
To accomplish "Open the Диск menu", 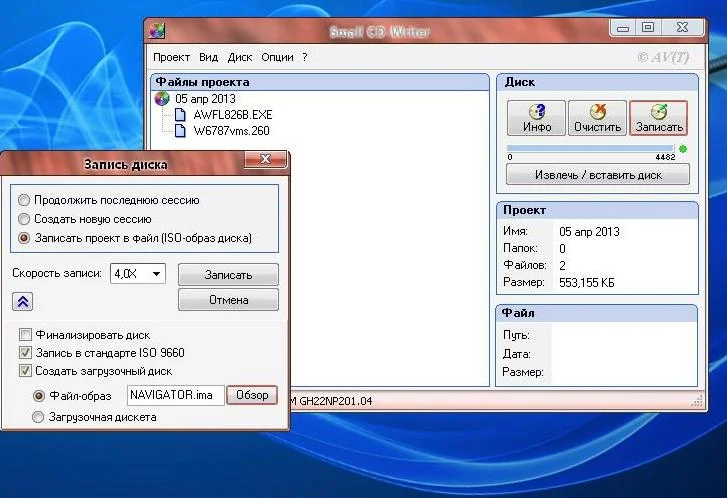I will pyautogui.click(x=240, y=57).
